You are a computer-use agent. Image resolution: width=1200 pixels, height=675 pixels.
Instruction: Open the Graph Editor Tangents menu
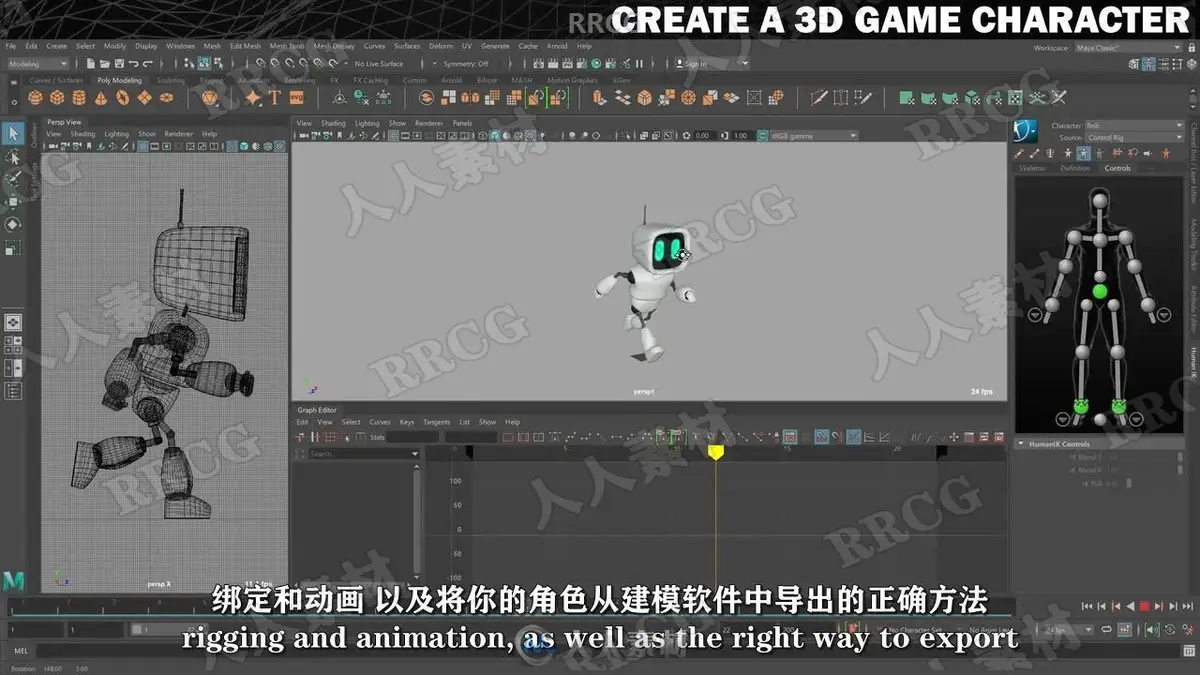tap(437, 422)
